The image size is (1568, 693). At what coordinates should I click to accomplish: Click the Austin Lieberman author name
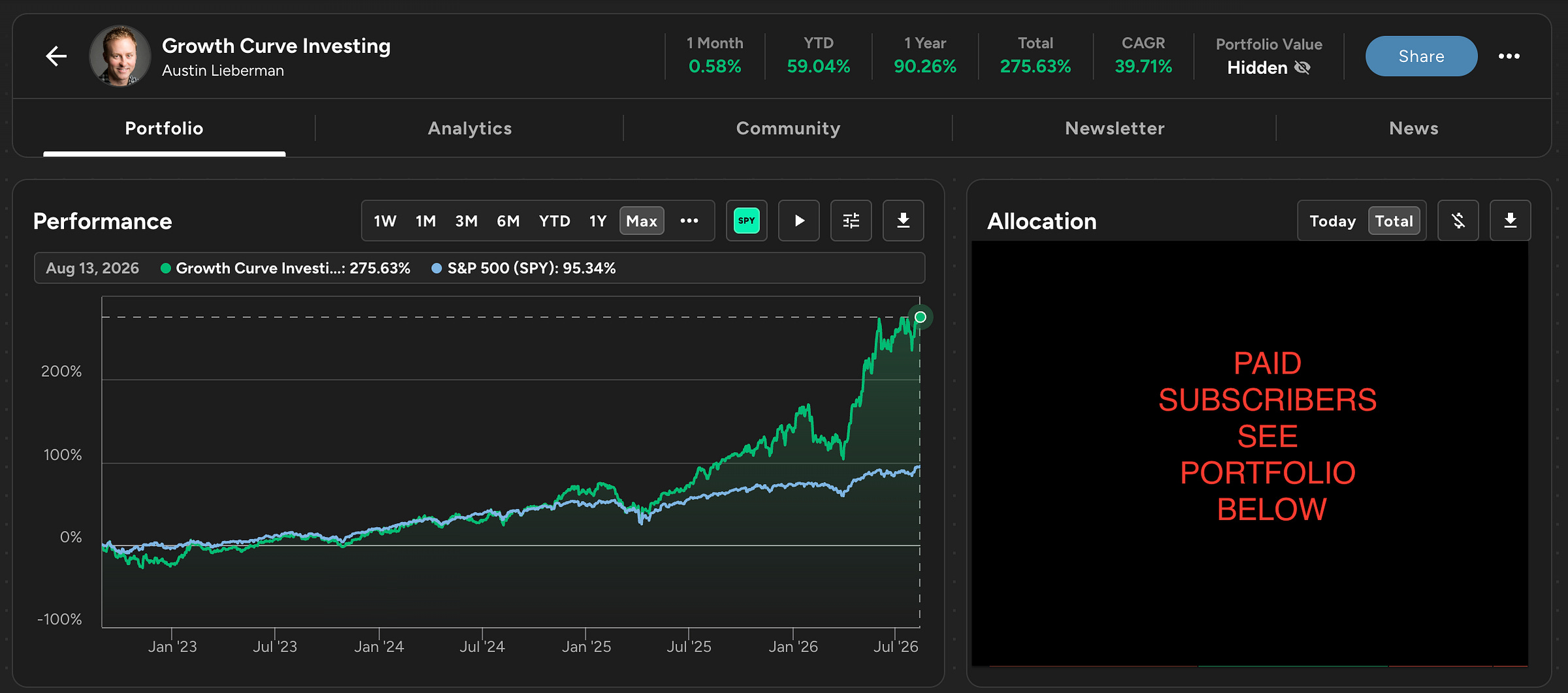(223, 71)
